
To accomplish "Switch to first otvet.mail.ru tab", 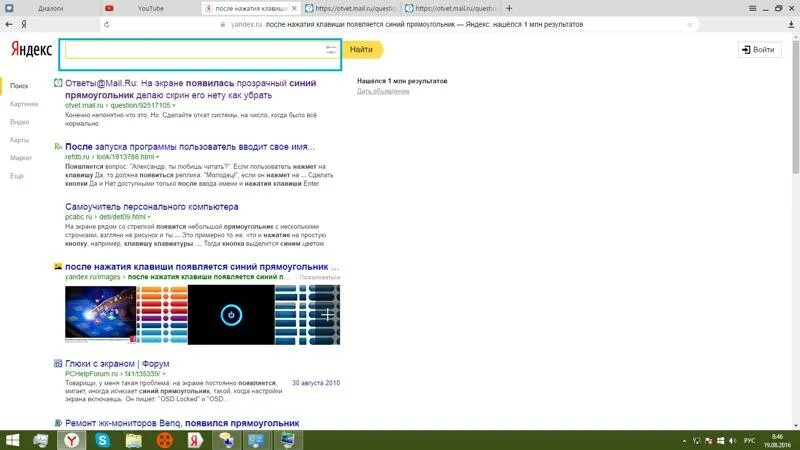I will [351, 8].
